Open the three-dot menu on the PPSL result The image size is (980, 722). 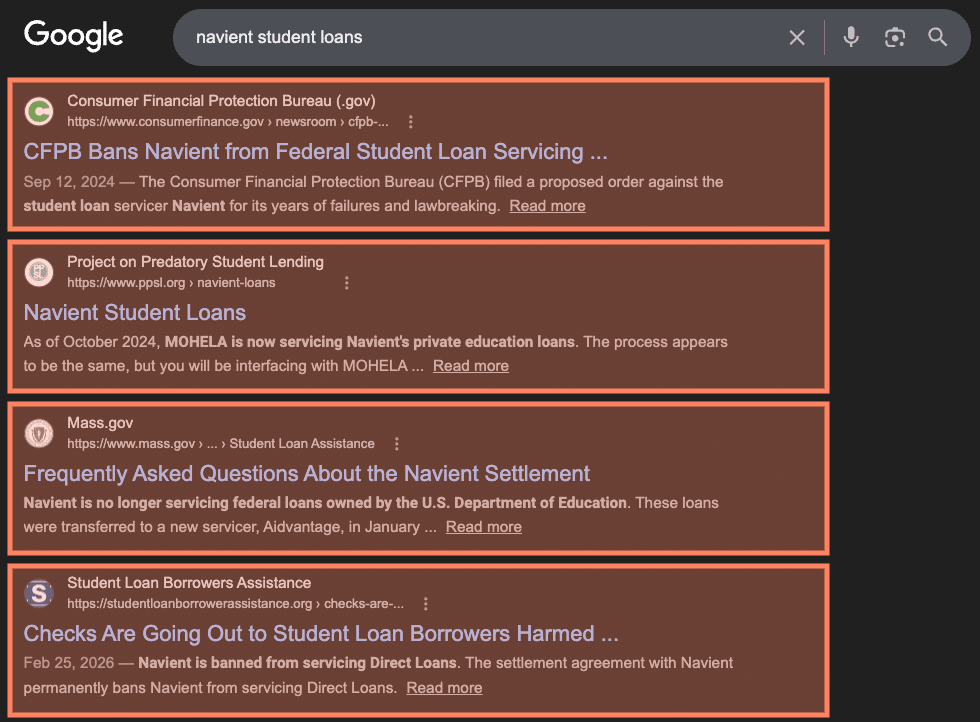click(x=347, y=283)
